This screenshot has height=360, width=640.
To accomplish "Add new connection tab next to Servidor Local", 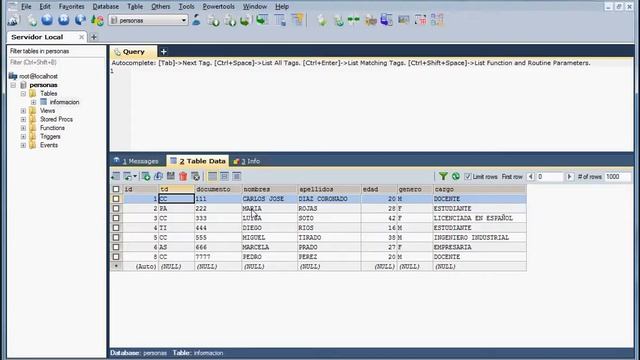I will coord(93,37).
